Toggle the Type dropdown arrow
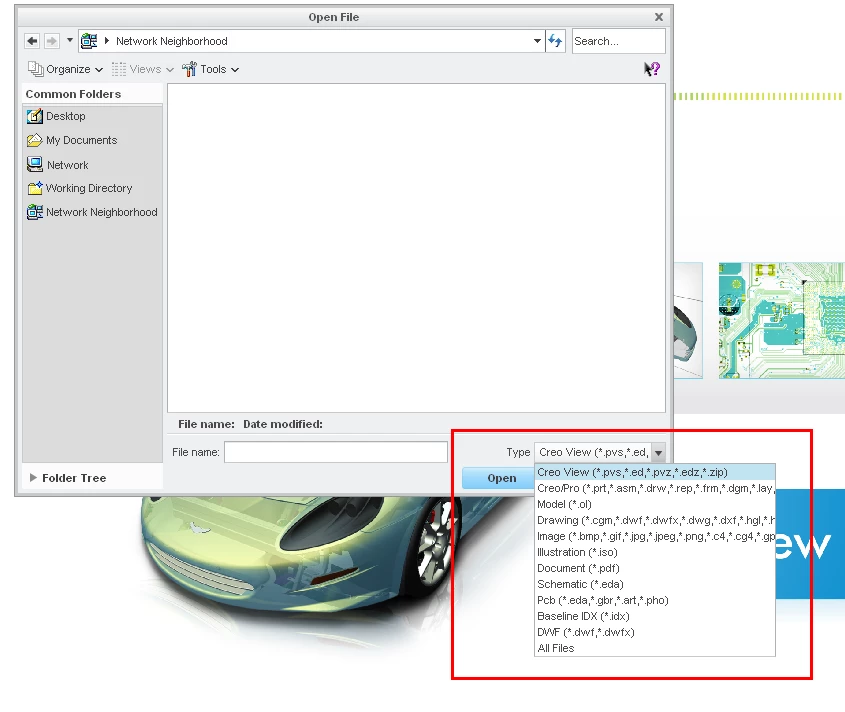 coord(658,452)
